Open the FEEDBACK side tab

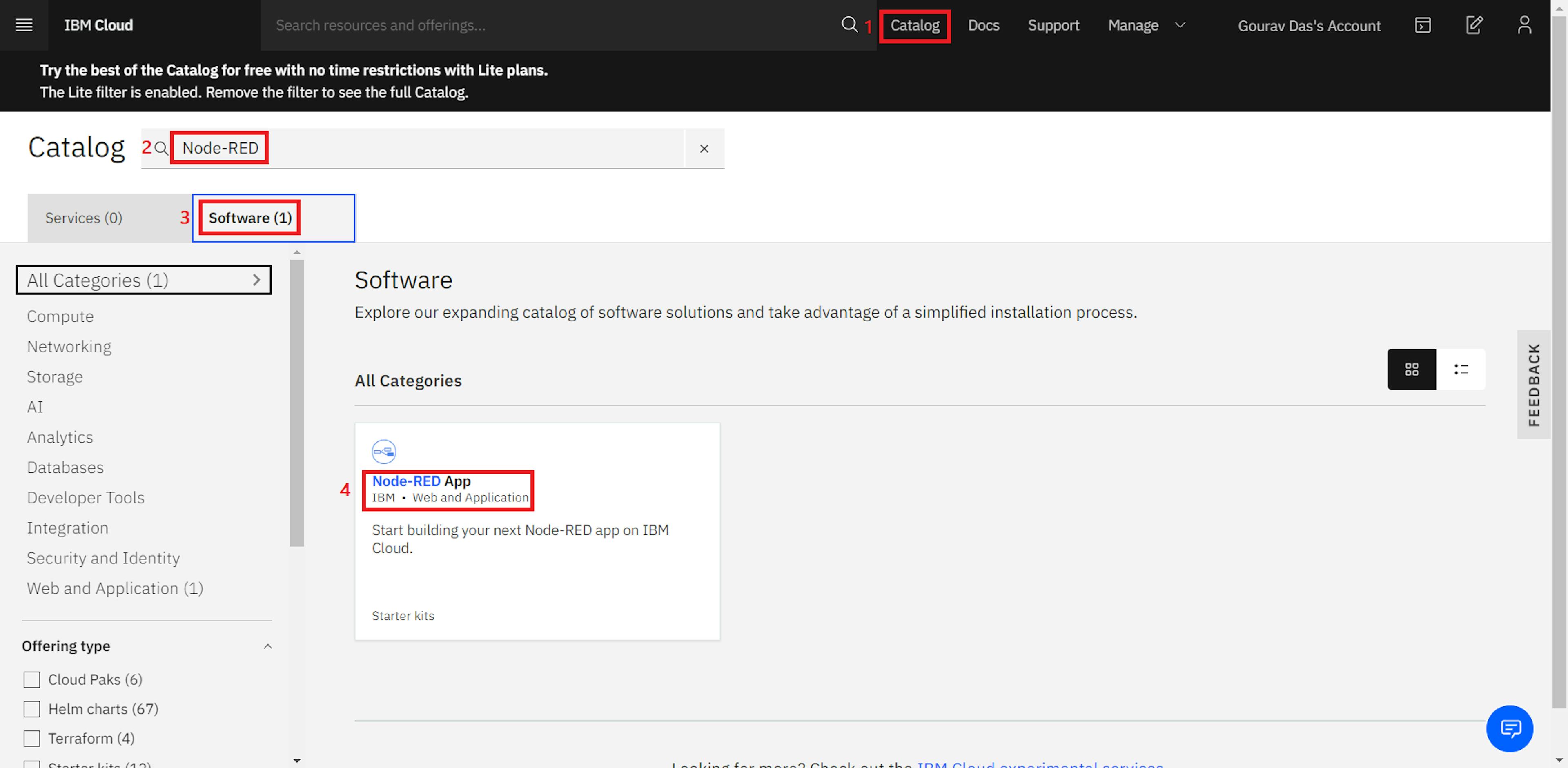1533,384
